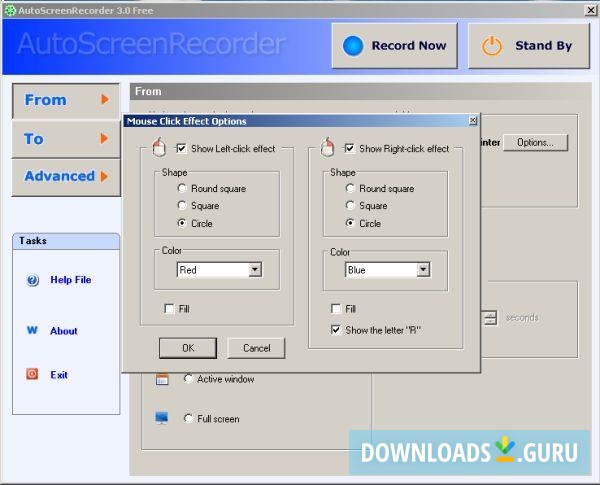Image resolution: width=600 pixels, height=485 pixels.
Task: Click the green AutoScreenRecorder title bar icon
Action: [10, 10]
